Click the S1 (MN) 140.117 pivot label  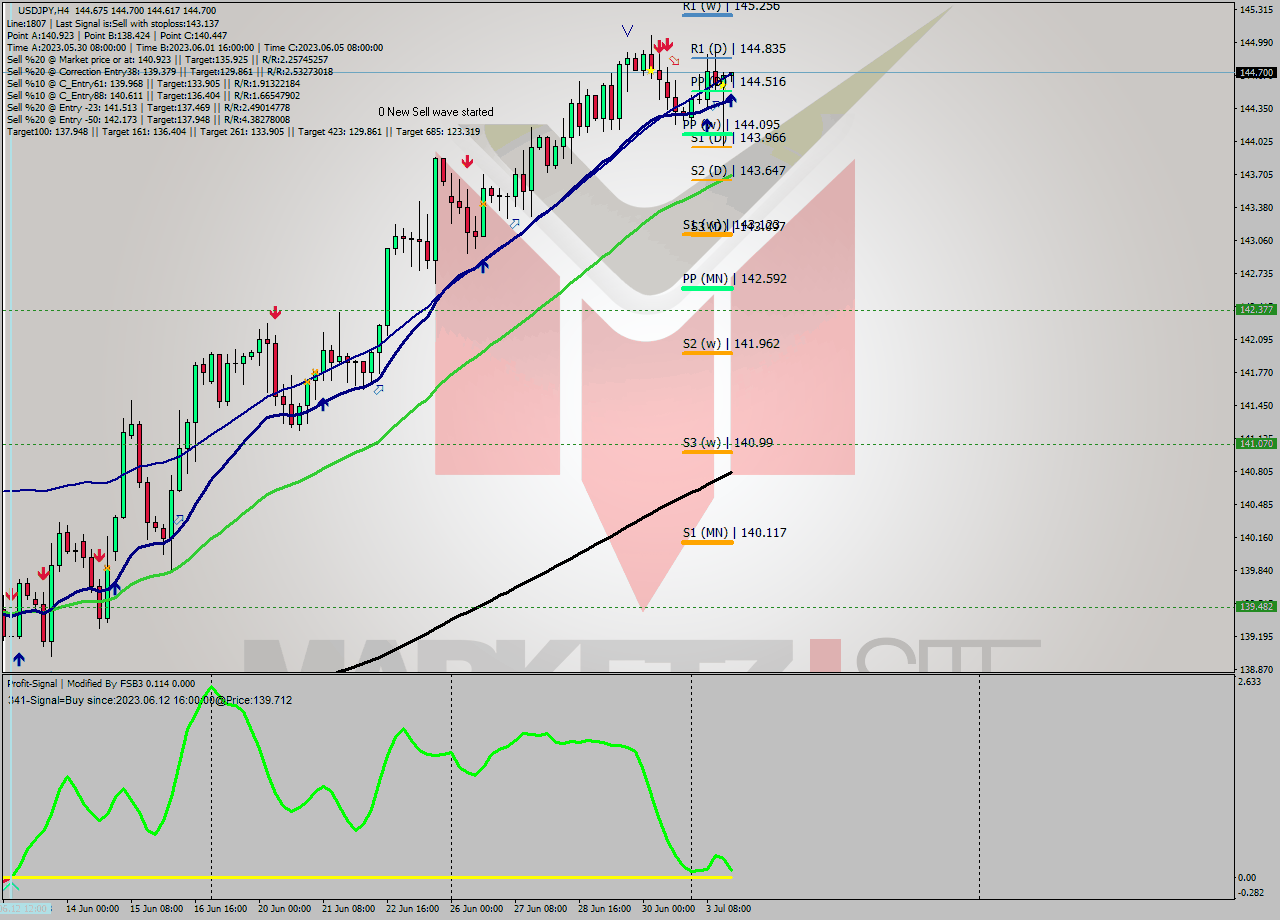click(x=734, y=533)
